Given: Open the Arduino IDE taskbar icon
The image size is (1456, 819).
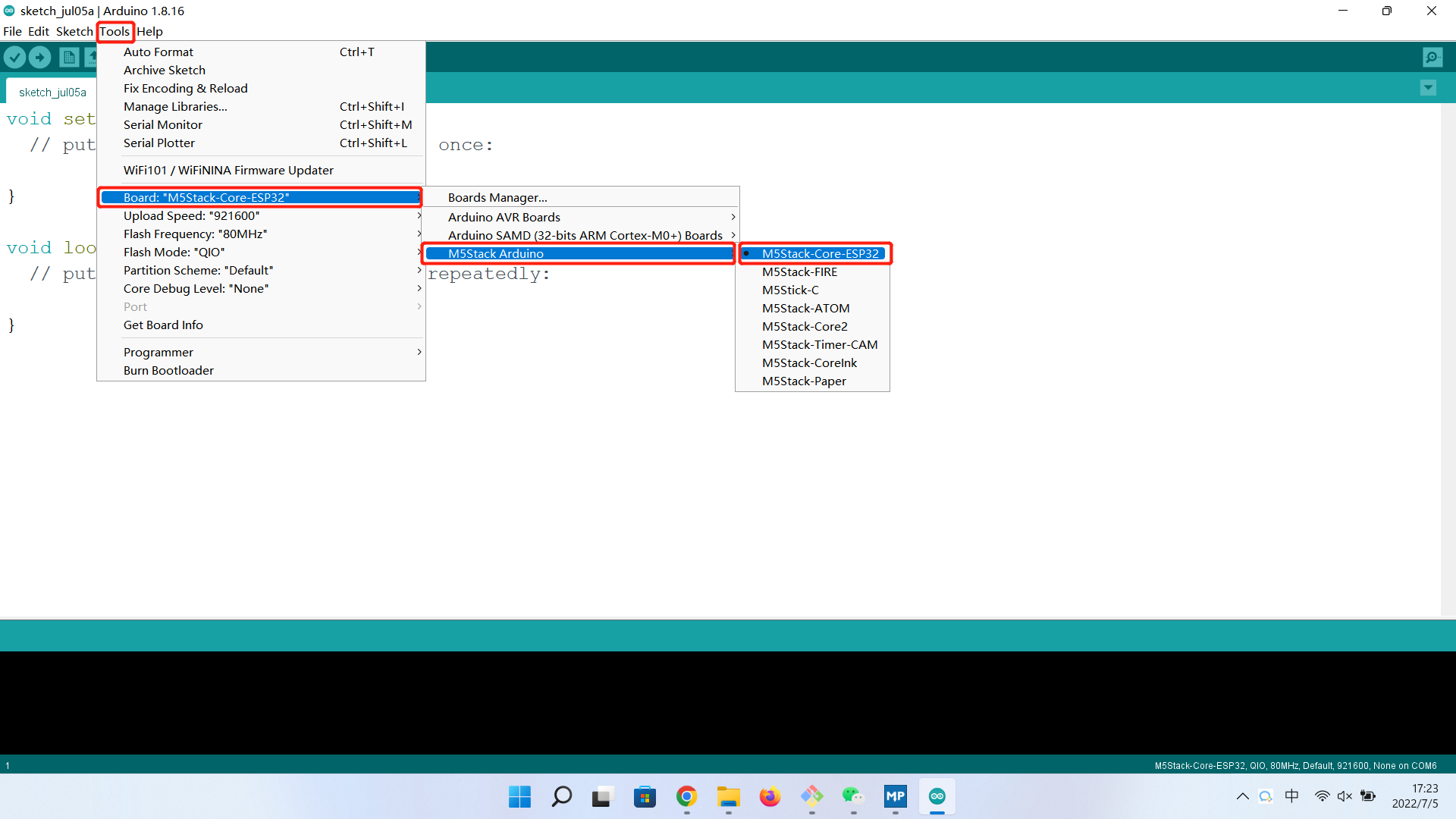Looking at the screenshot, I should tap(937, 796).
